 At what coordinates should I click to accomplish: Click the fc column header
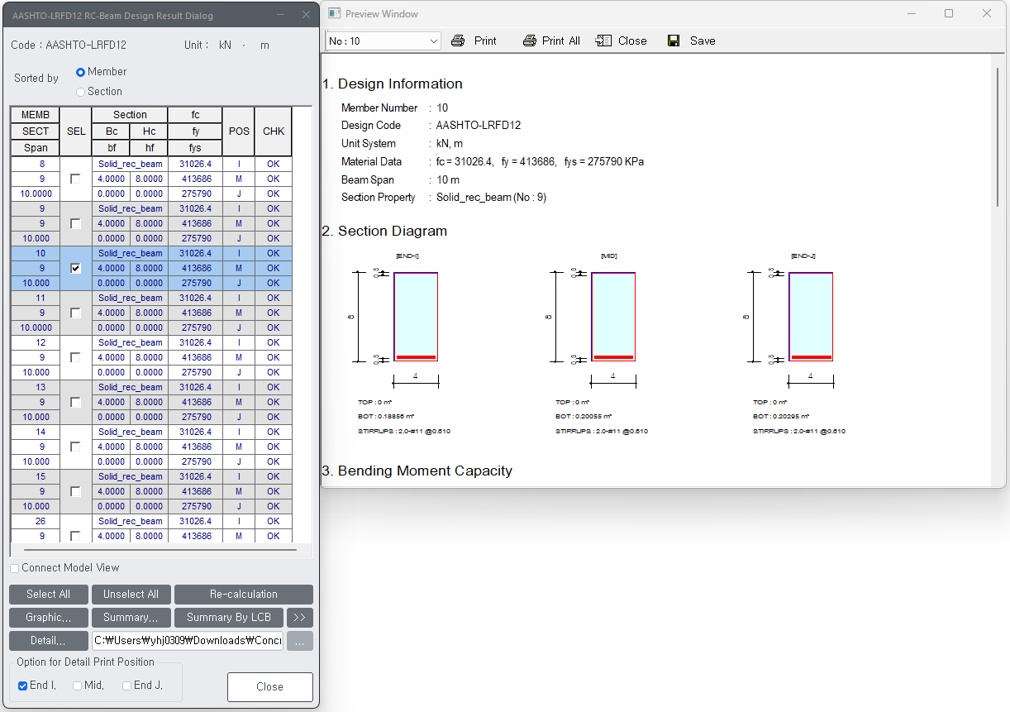[x=195, y=115]
